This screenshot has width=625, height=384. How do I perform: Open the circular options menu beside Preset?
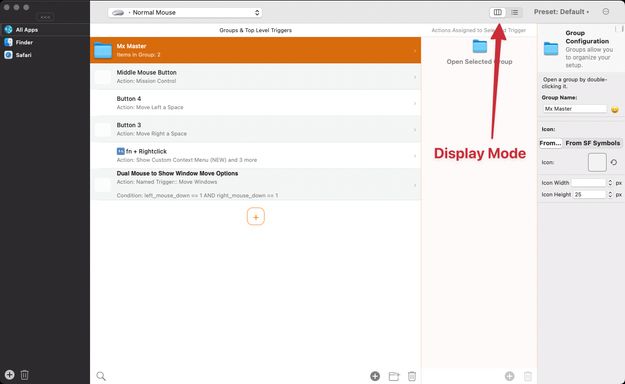coord(606,12)
